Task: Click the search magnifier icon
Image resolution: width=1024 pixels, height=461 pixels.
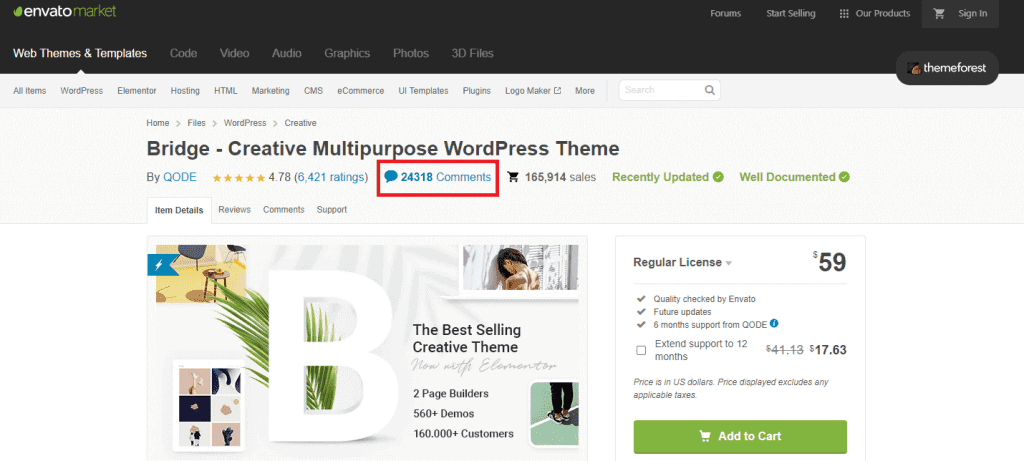Action: point(709,90)
